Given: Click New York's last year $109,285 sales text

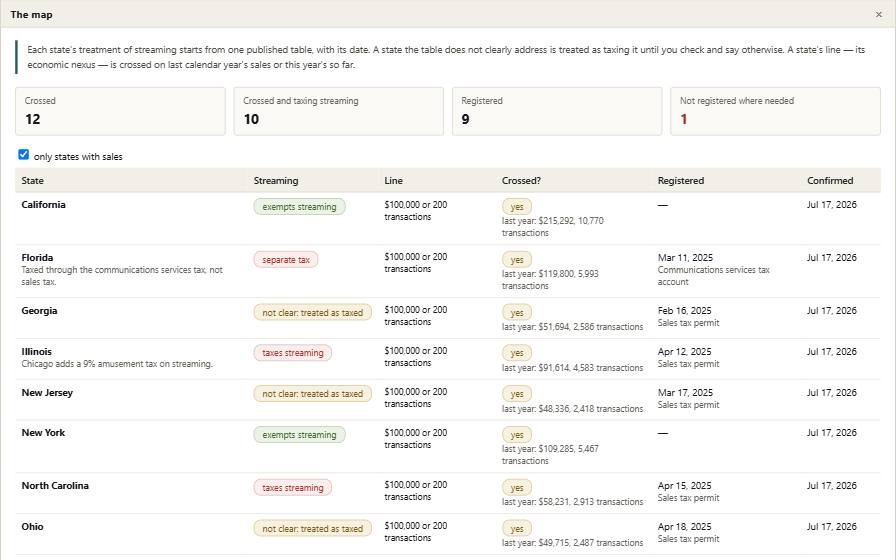Looking at the screenshot, I should 550,455.
